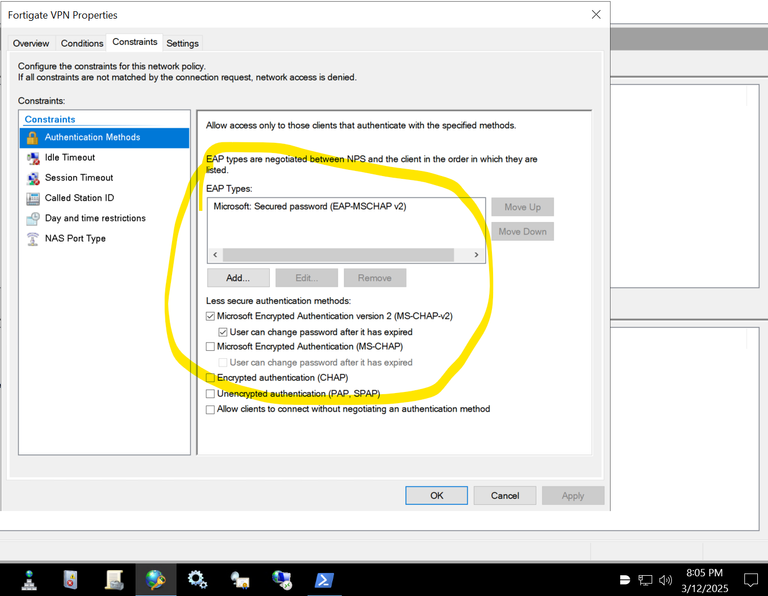
Task: Open PowerShell from the taskbar
Action: (324, 580)
